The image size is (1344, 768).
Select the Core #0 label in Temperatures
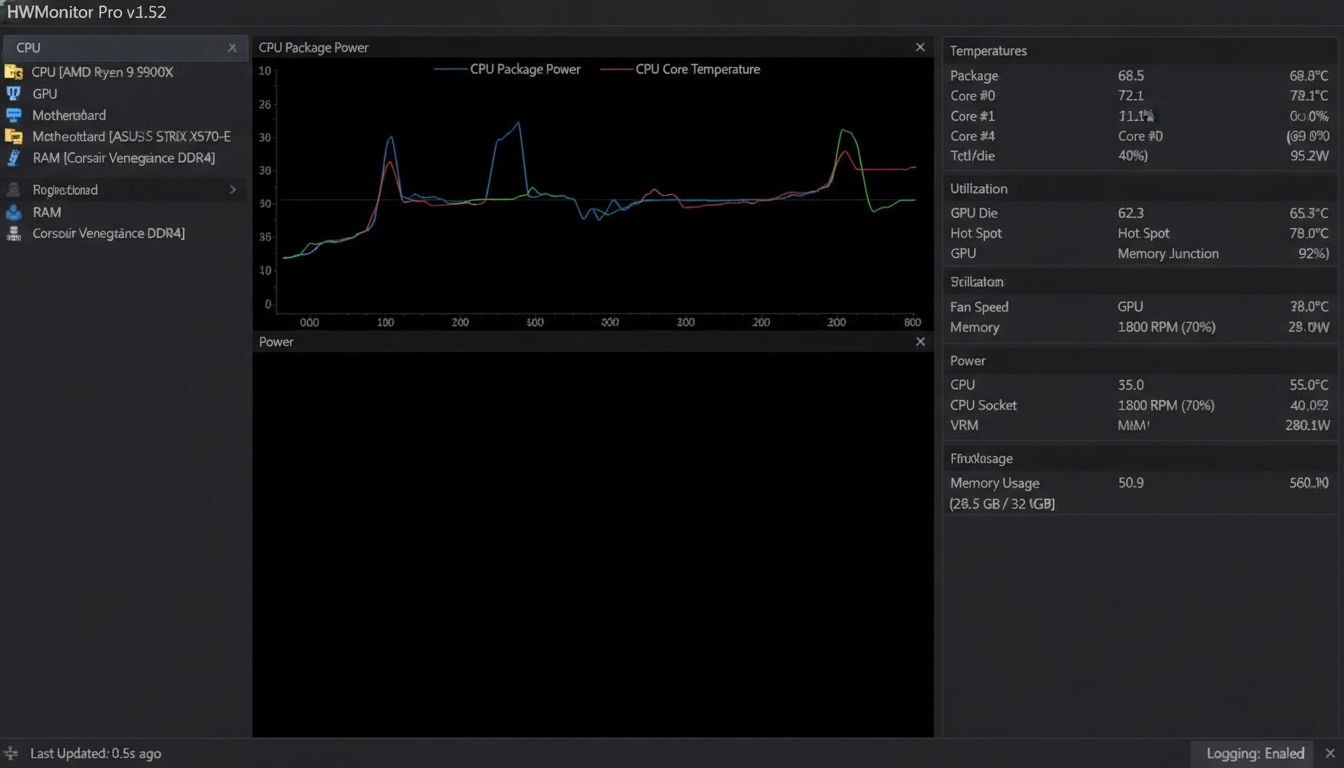pos(972,95)
